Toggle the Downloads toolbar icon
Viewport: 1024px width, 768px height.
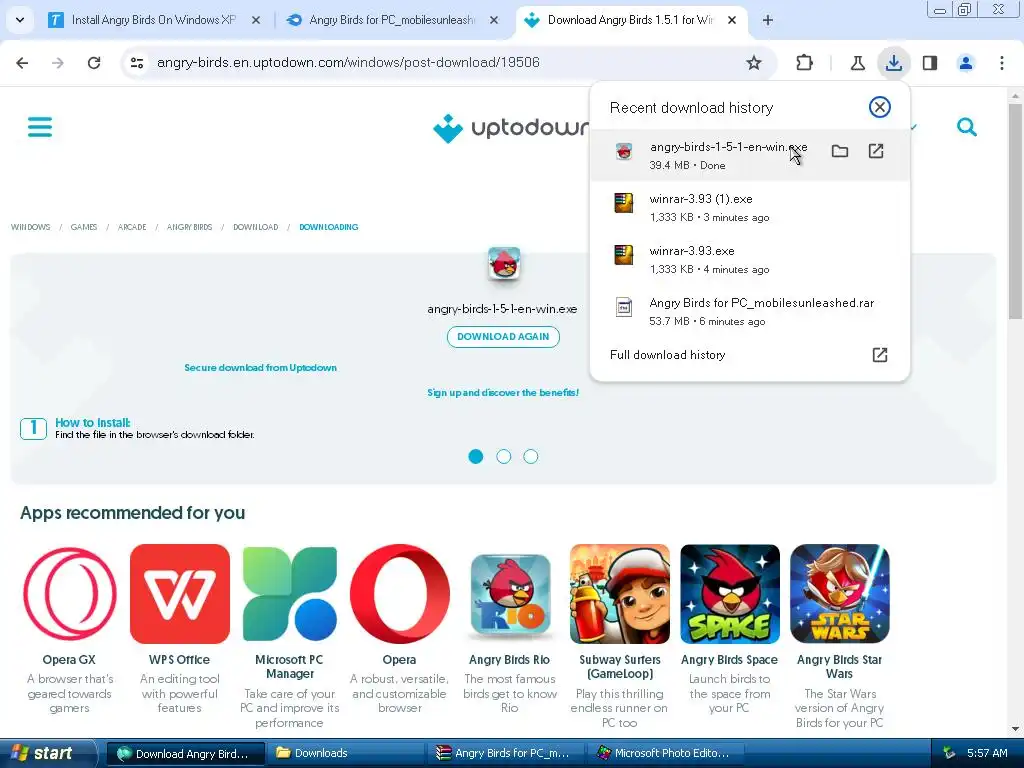[893, 63]
